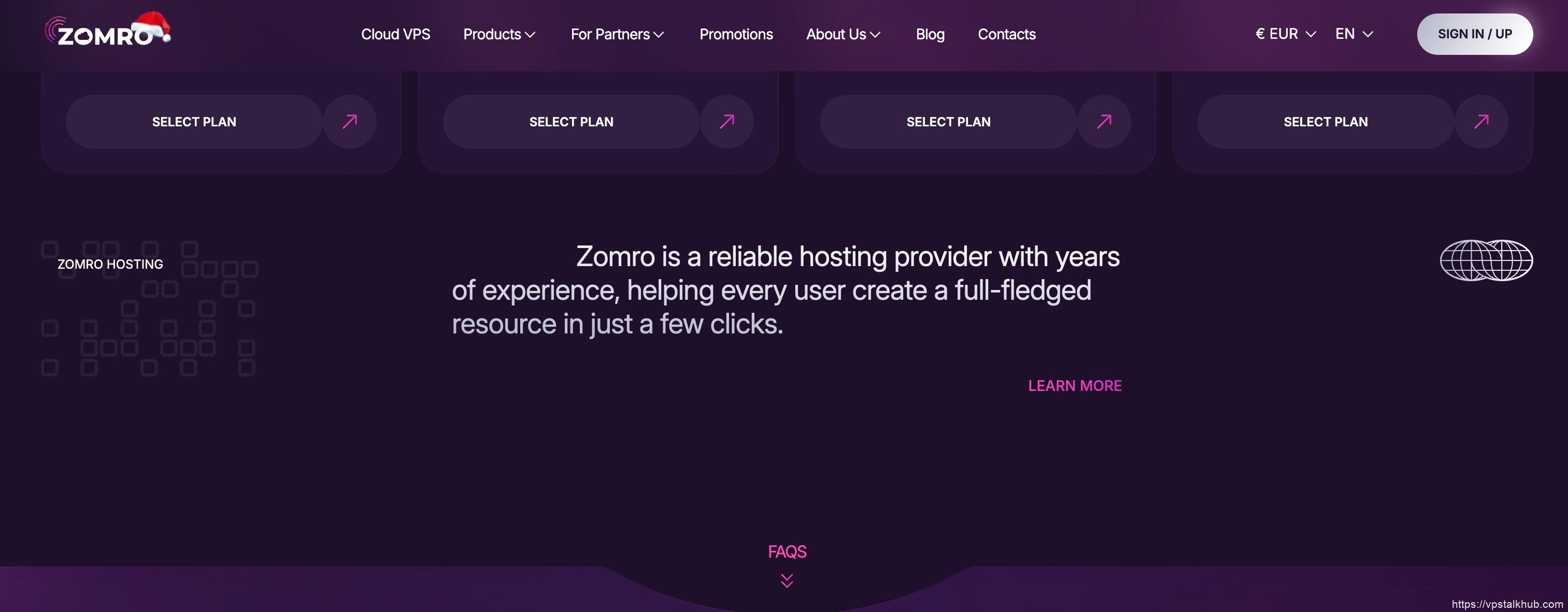This screenshot has height=612, width=1568.
Task: Open the Contacts page
Action: point(1007,35)
